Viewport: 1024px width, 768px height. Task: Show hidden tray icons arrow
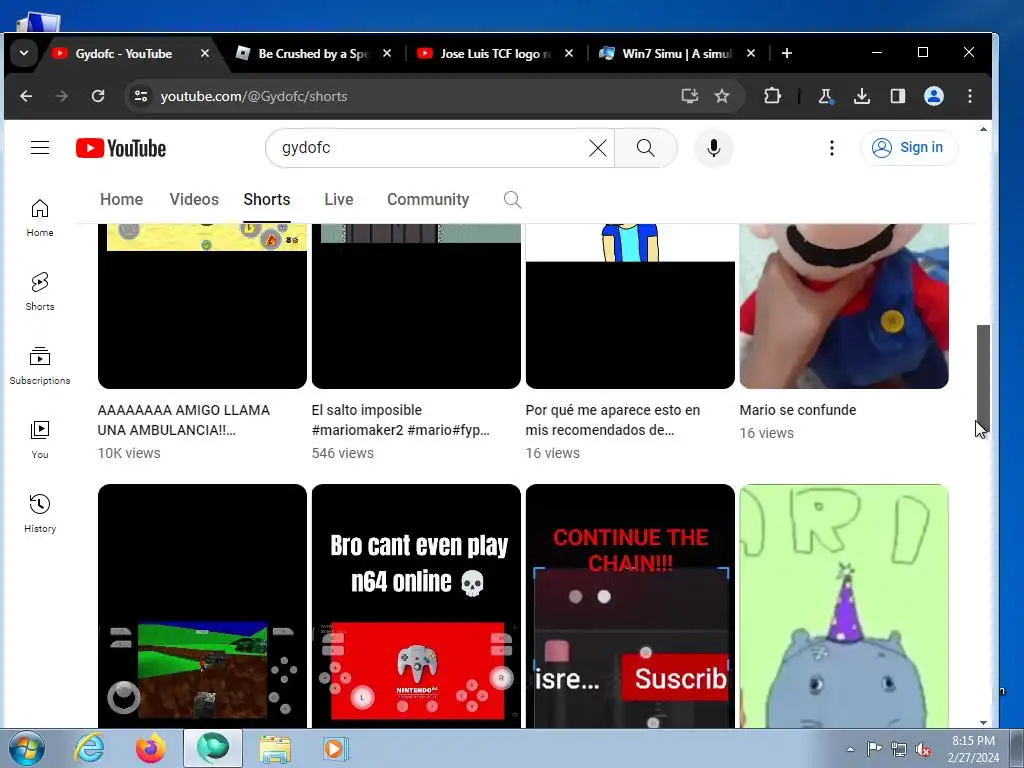tap(850, 749)
